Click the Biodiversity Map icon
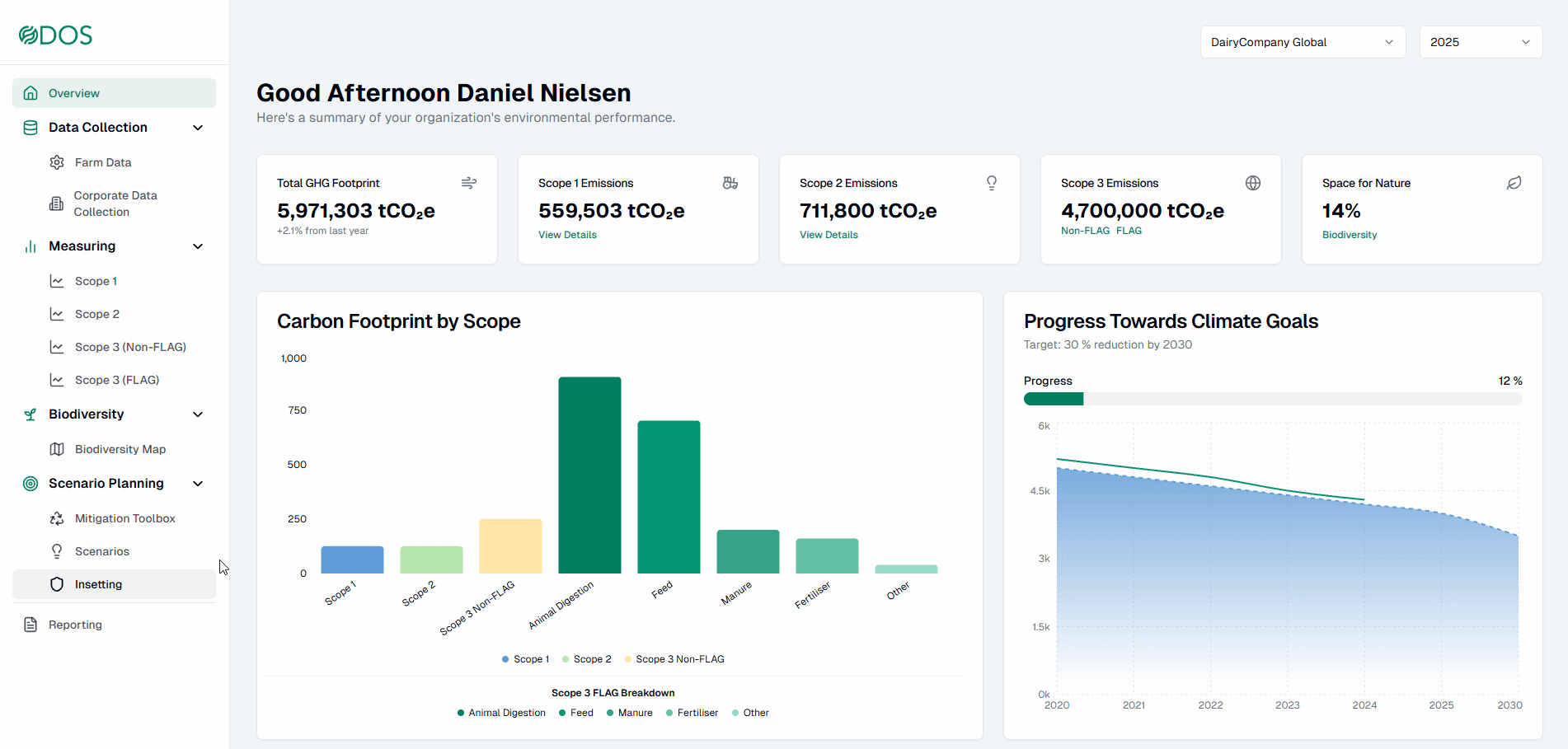 (x=57, y=449)
